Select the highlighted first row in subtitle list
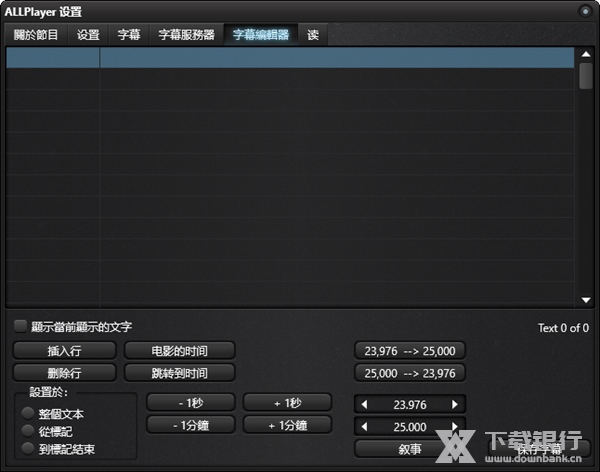 coord(290,58)
